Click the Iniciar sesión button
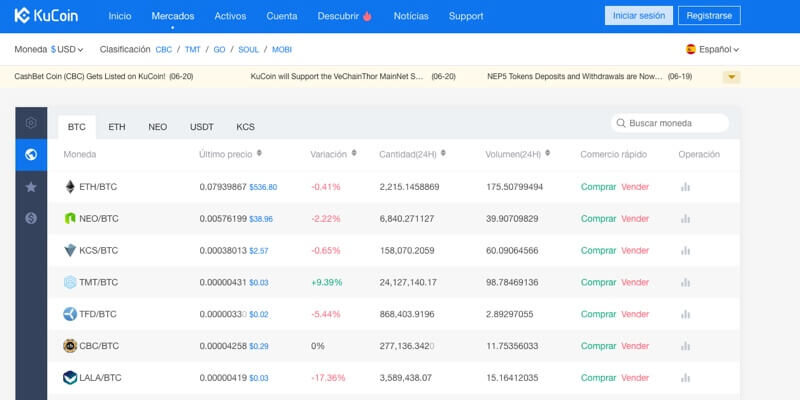The height and width of the screenshot is (400, 800). tap(639, 16)
